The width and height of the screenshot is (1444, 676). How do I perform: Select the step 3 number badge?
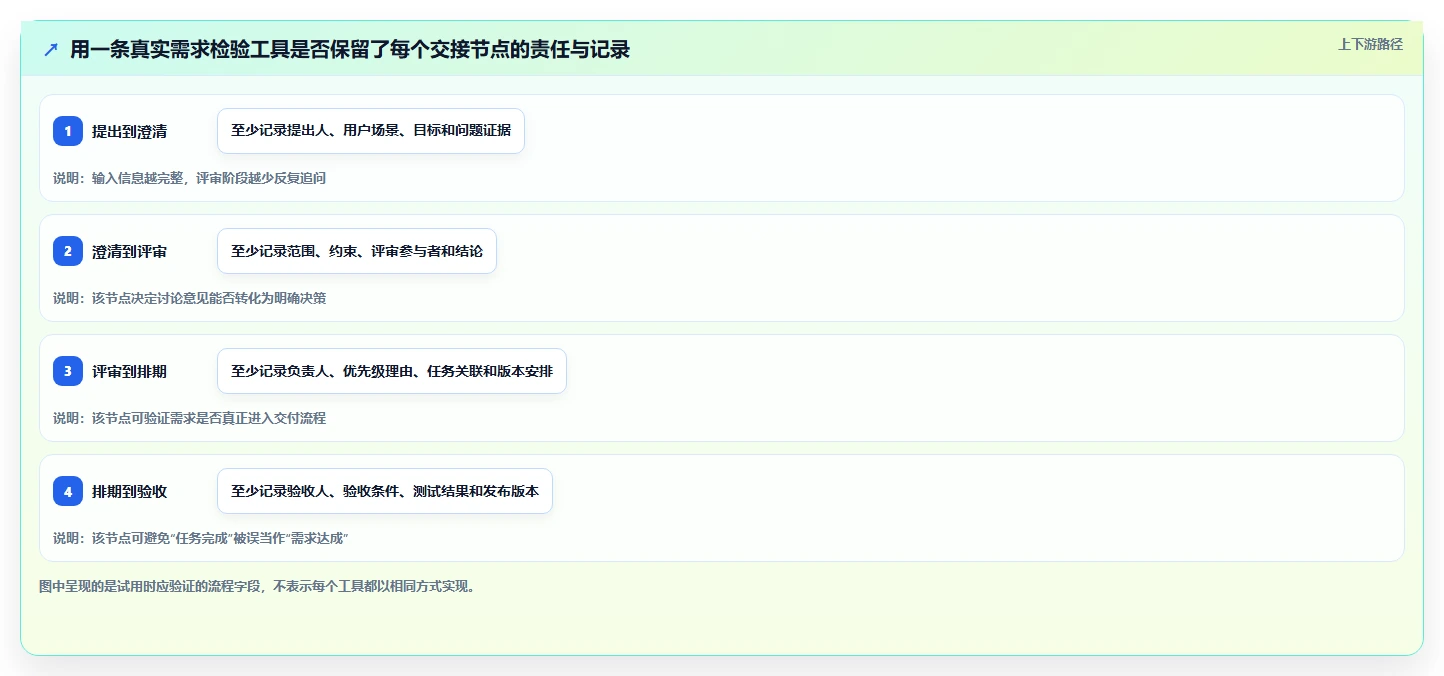tap(68, 371)
